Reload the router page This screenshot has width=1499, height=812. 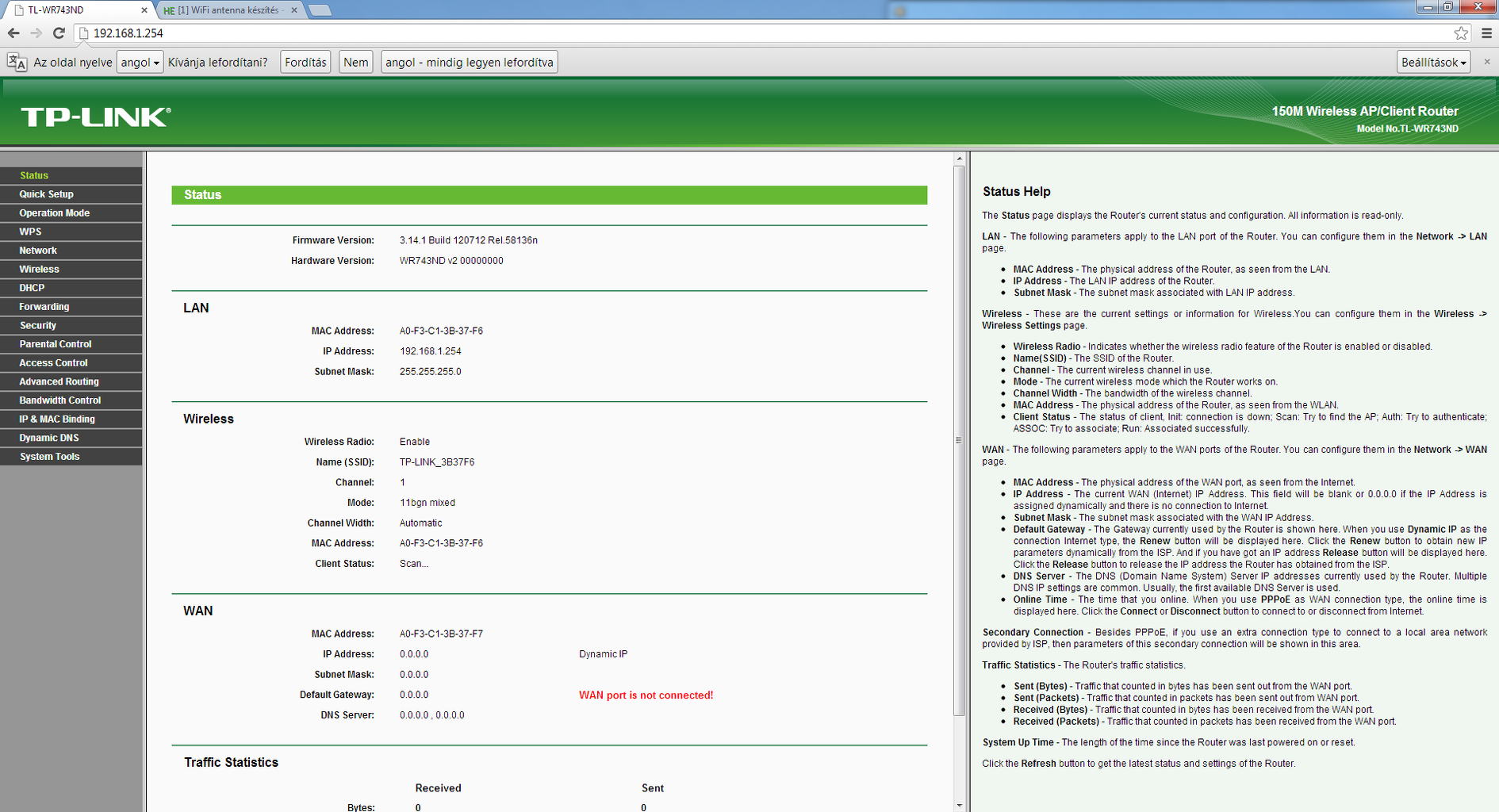tap(59, 33)
